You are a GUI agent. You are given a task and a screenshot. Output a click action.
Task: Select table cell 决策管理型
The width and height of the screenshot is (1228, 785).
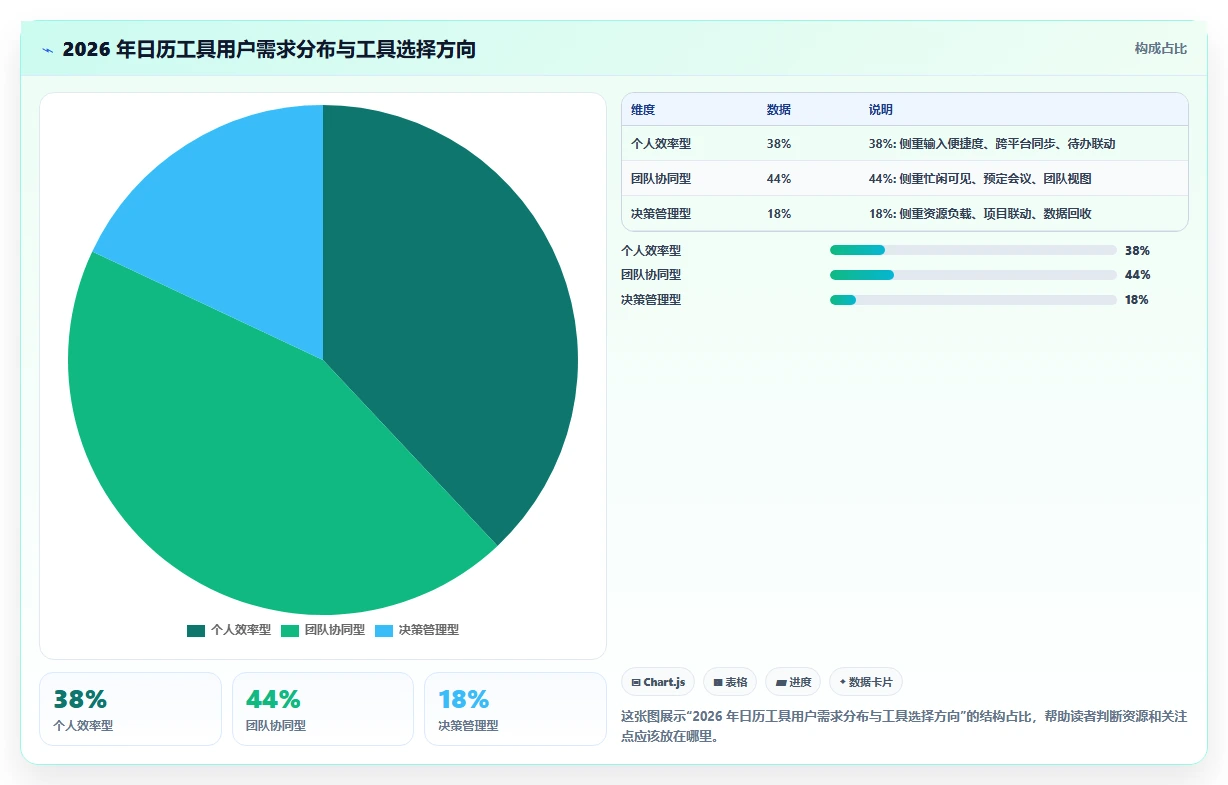661,213
